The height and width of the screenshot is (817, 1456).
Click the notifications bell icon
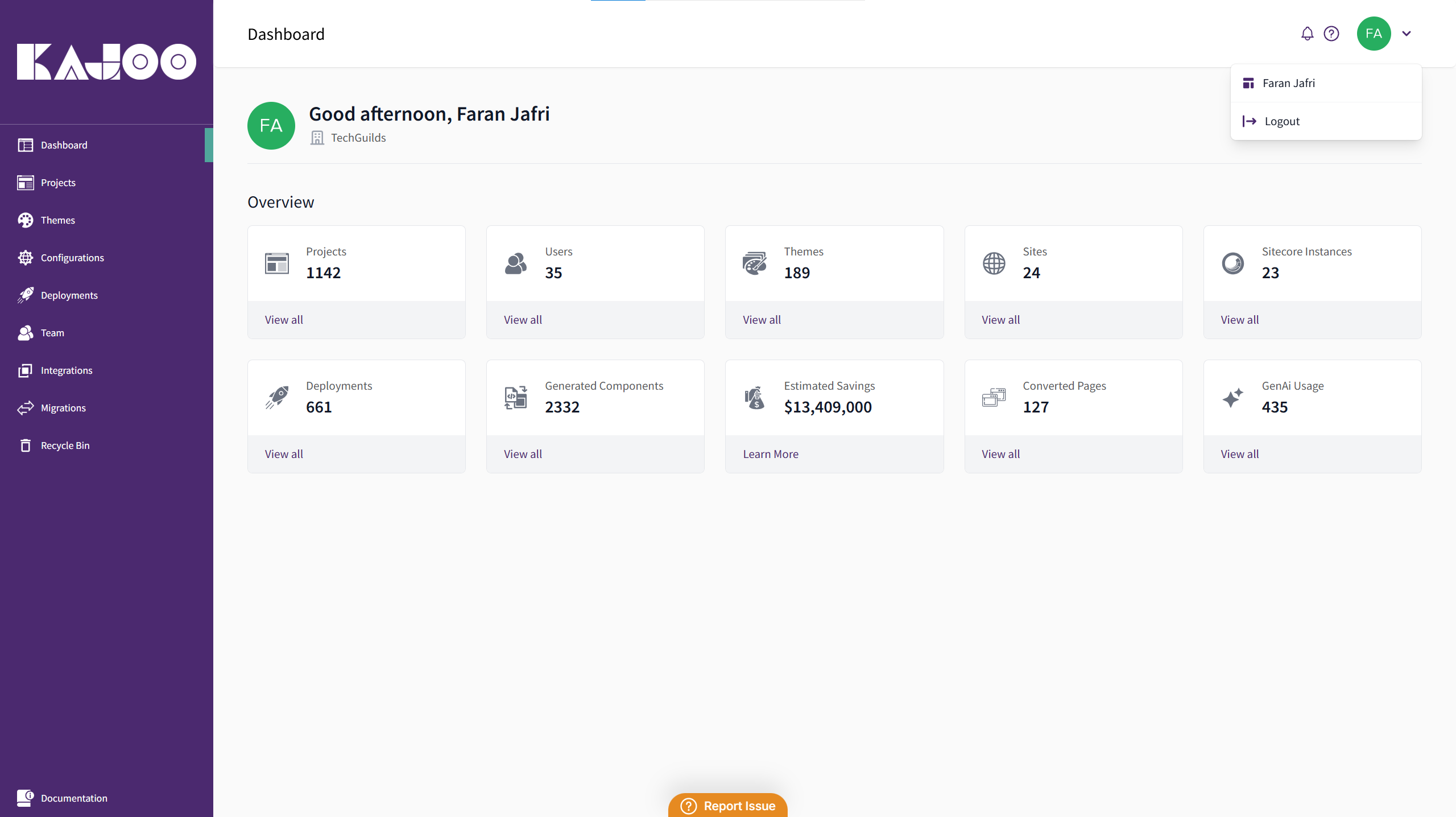[1307, 34]
